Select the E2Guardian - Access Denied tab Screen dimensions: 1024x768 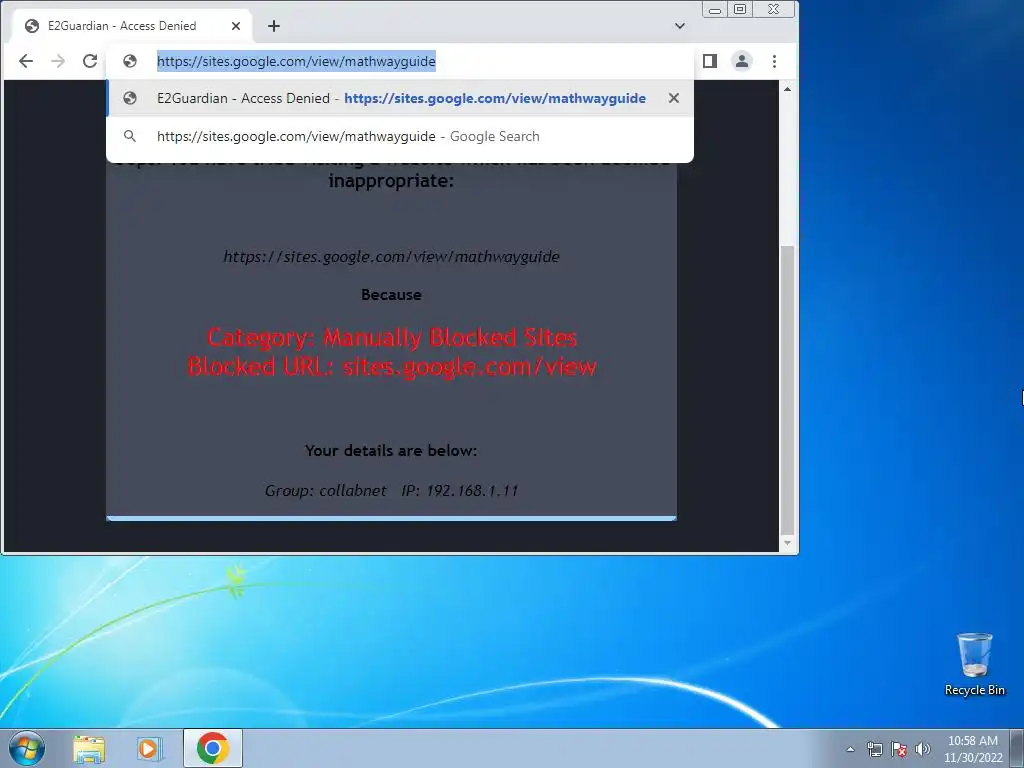[x=131, y=26]
